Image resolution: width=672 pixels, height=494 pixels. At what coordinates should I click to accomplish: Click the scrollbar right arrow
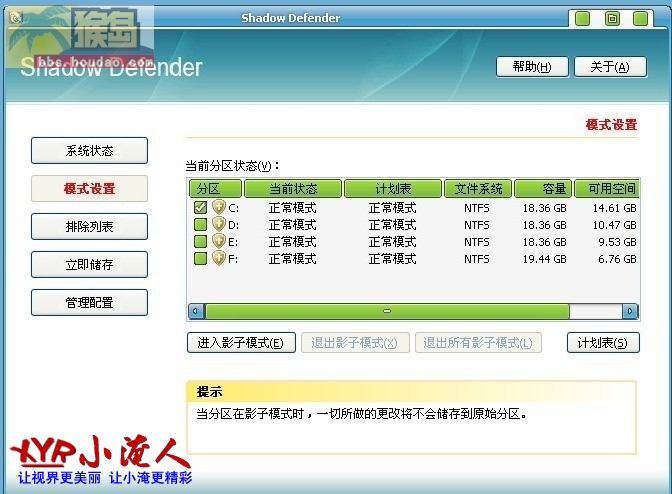630,311
